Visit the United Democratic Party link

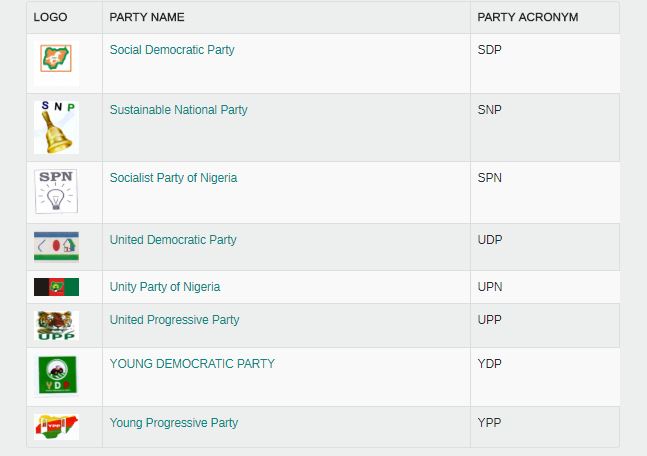coord(173,240)
